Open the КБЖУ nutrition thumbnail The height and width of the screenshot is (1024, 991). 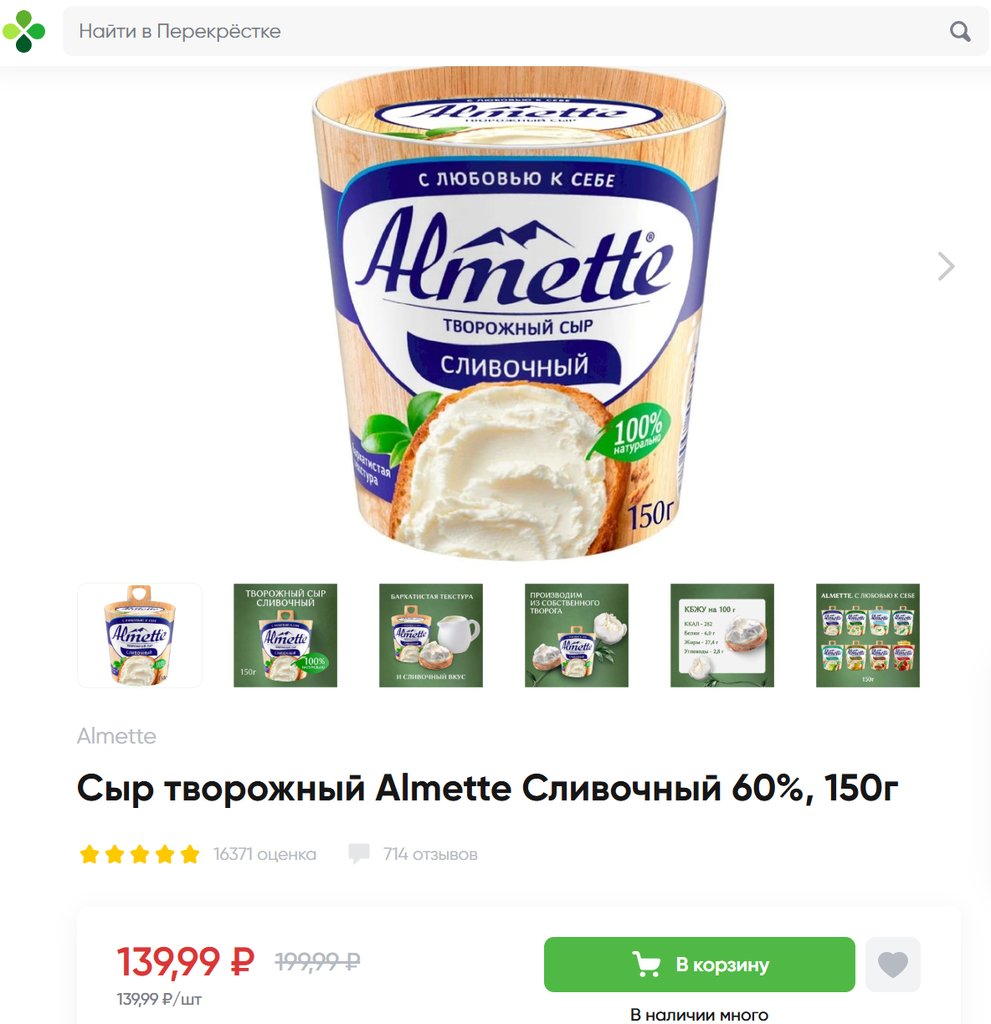point(723,635)
